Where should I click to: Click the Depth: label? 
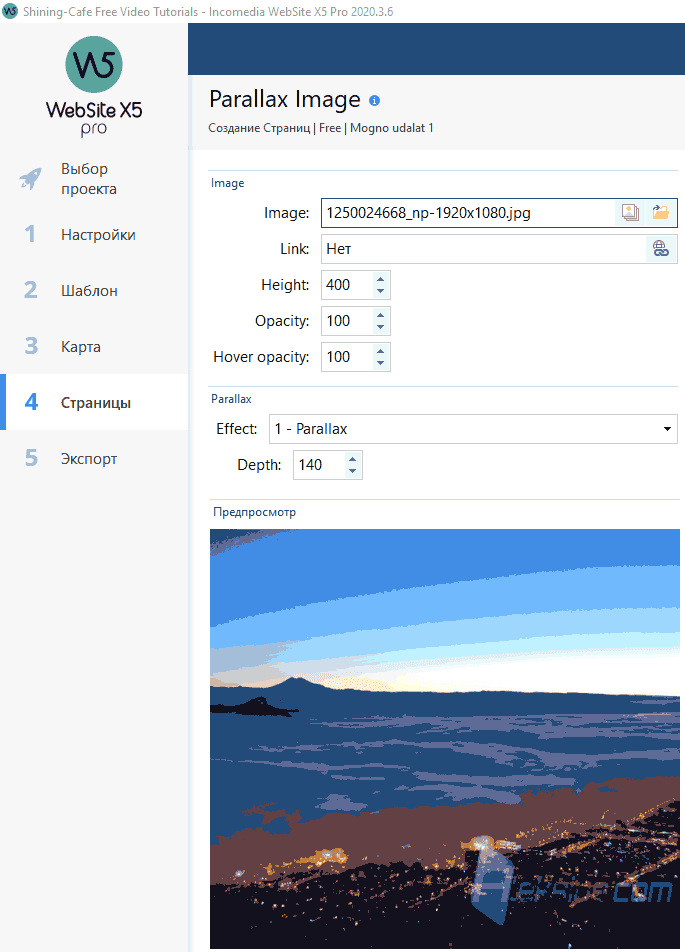click(259, 465)
